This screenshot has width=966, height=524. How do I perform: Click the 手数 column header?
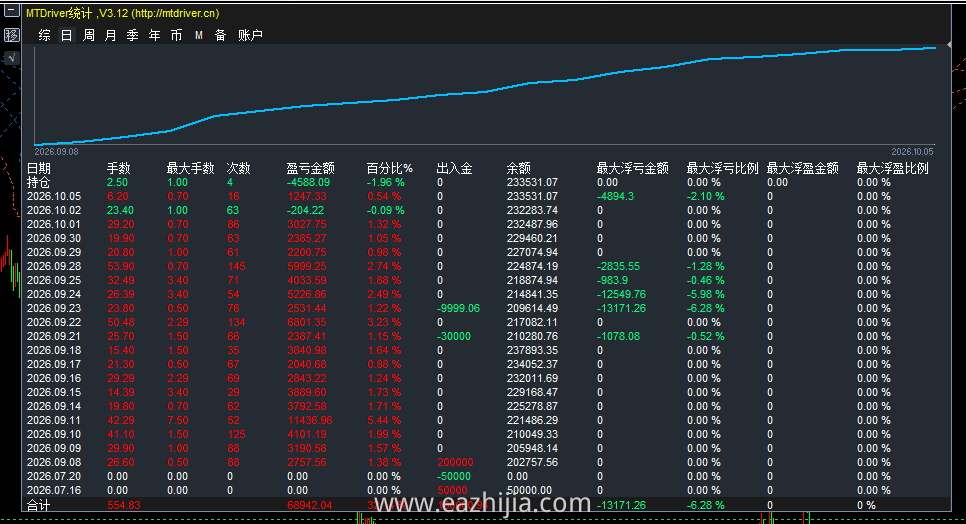[119, 168]
